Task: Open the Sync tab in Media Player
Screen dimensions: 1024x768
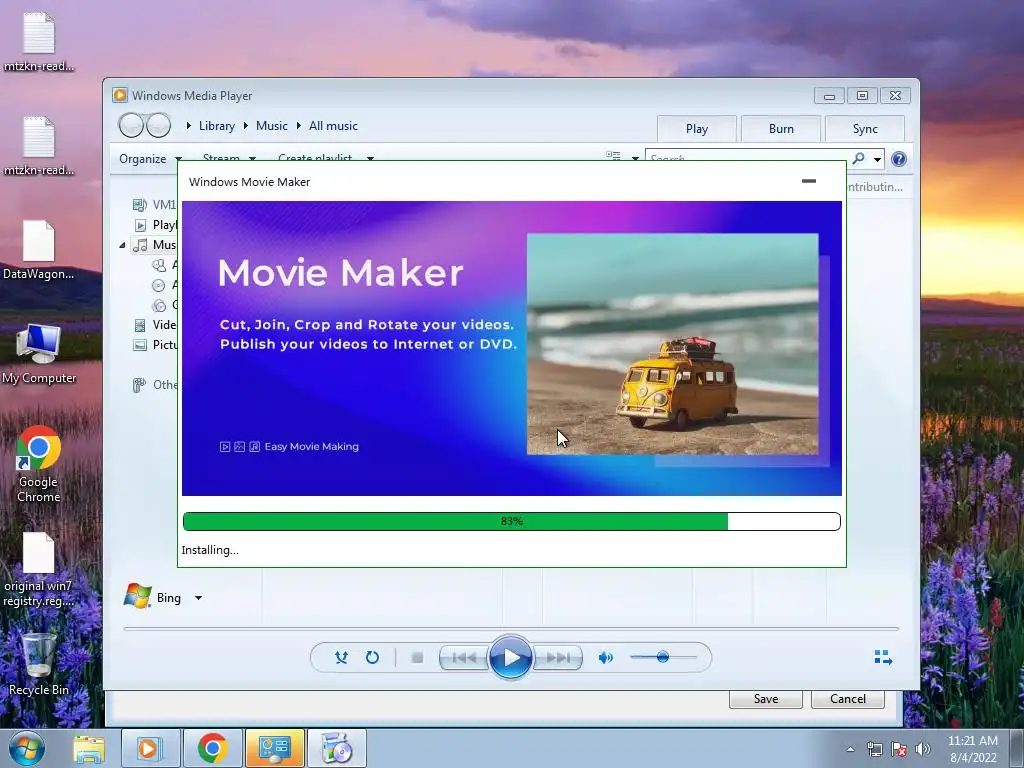Action: [x=865, y=129]
